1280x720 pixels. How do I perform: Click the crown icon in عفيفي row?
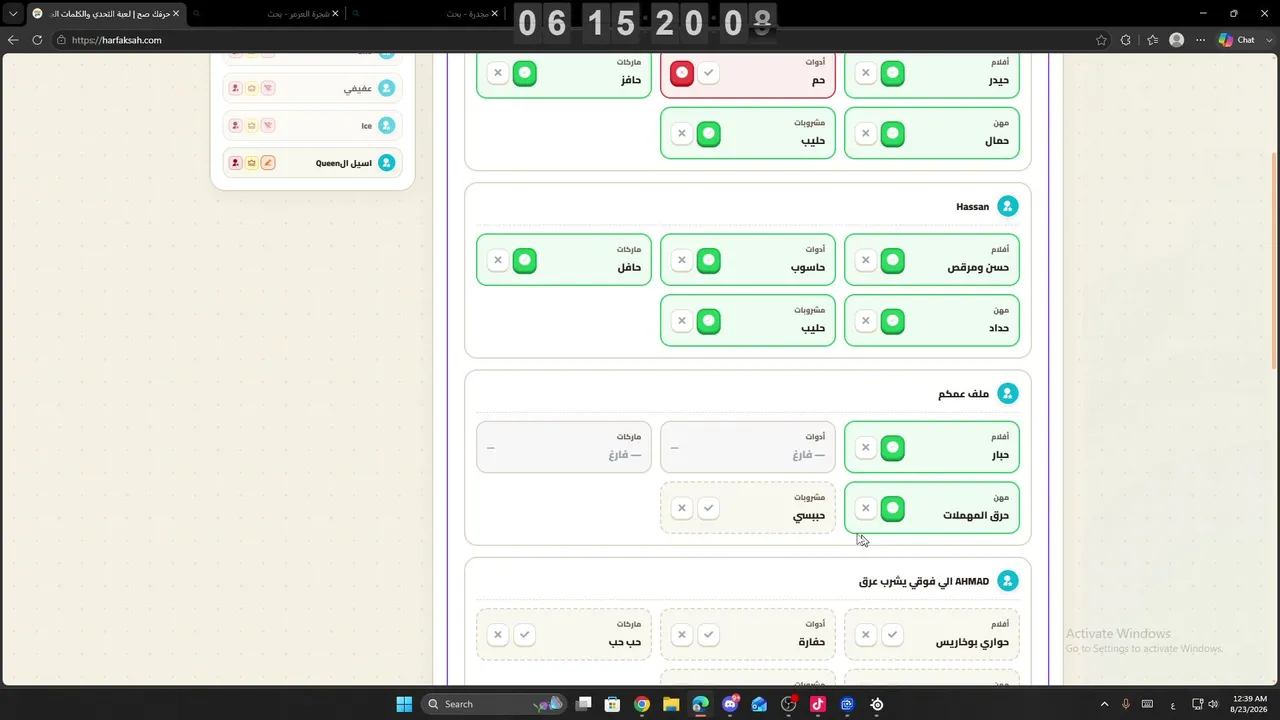click(x=251, y=88)
